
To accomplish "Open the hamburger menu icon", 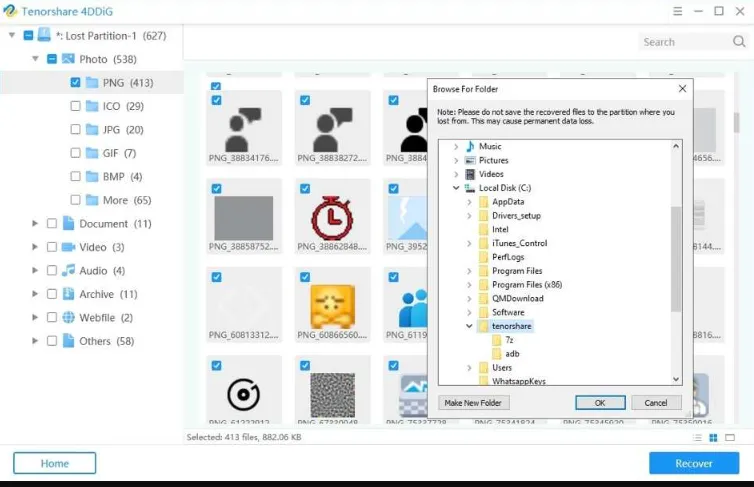I will point(678,11).
